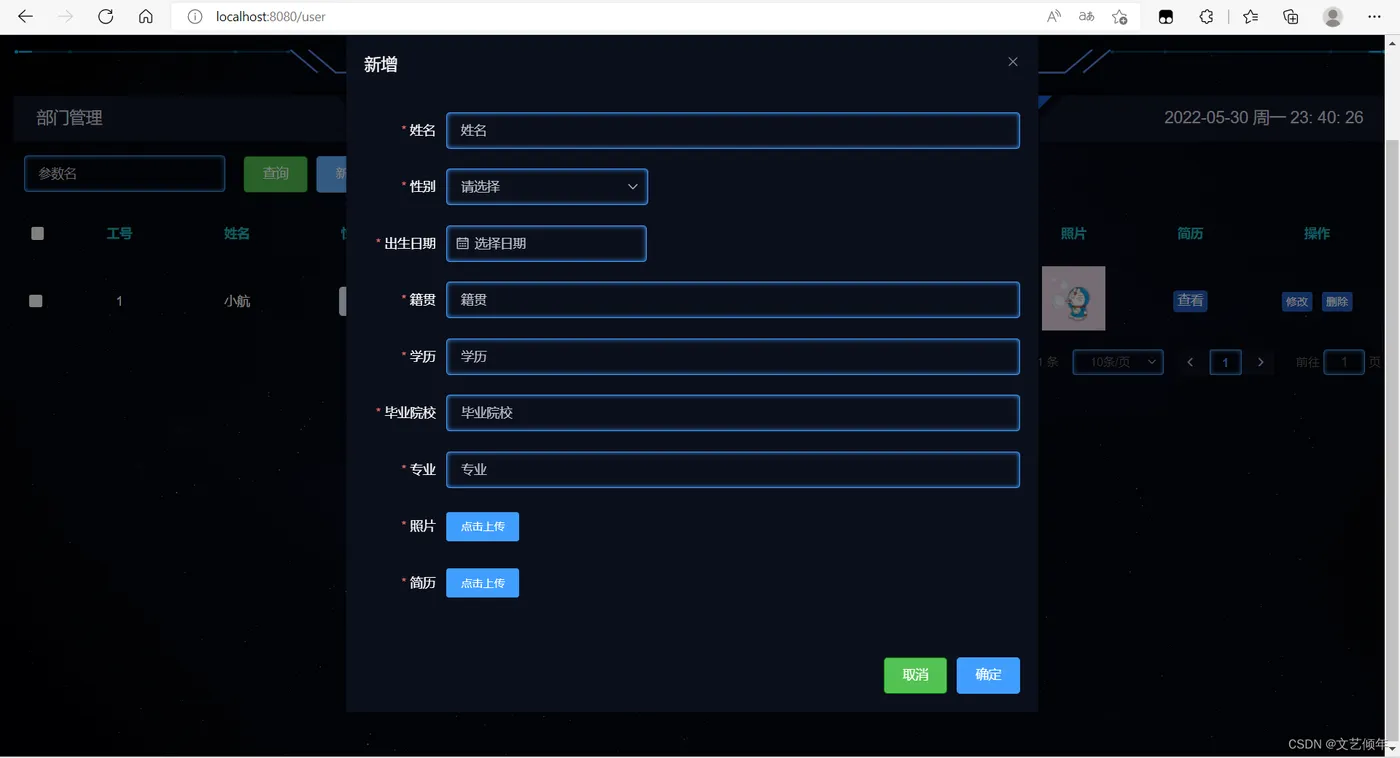The image size is (1400, 758).
Task: Toggle the select-all header checkbox
Action: tap(38, 233)
